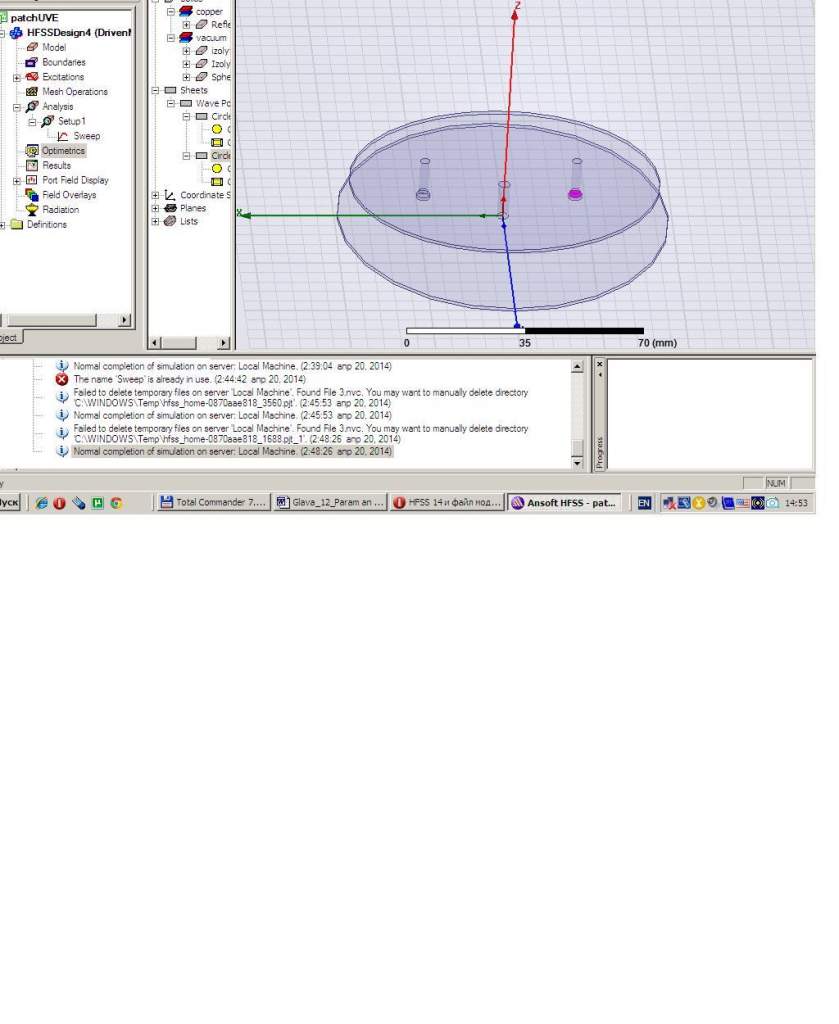This screenshot has width=839, height=1024.
Task: Switch to the Project tab
Action: (x=10, y=338)
